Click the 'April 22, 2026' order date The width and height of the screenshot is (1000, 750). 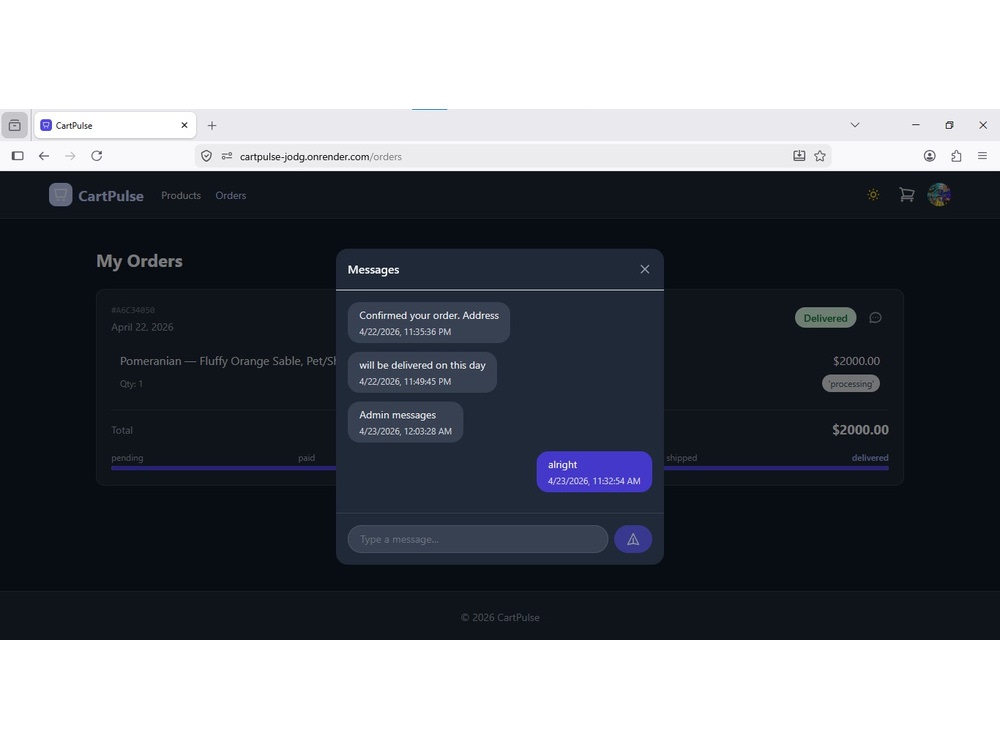pos(142,327)
